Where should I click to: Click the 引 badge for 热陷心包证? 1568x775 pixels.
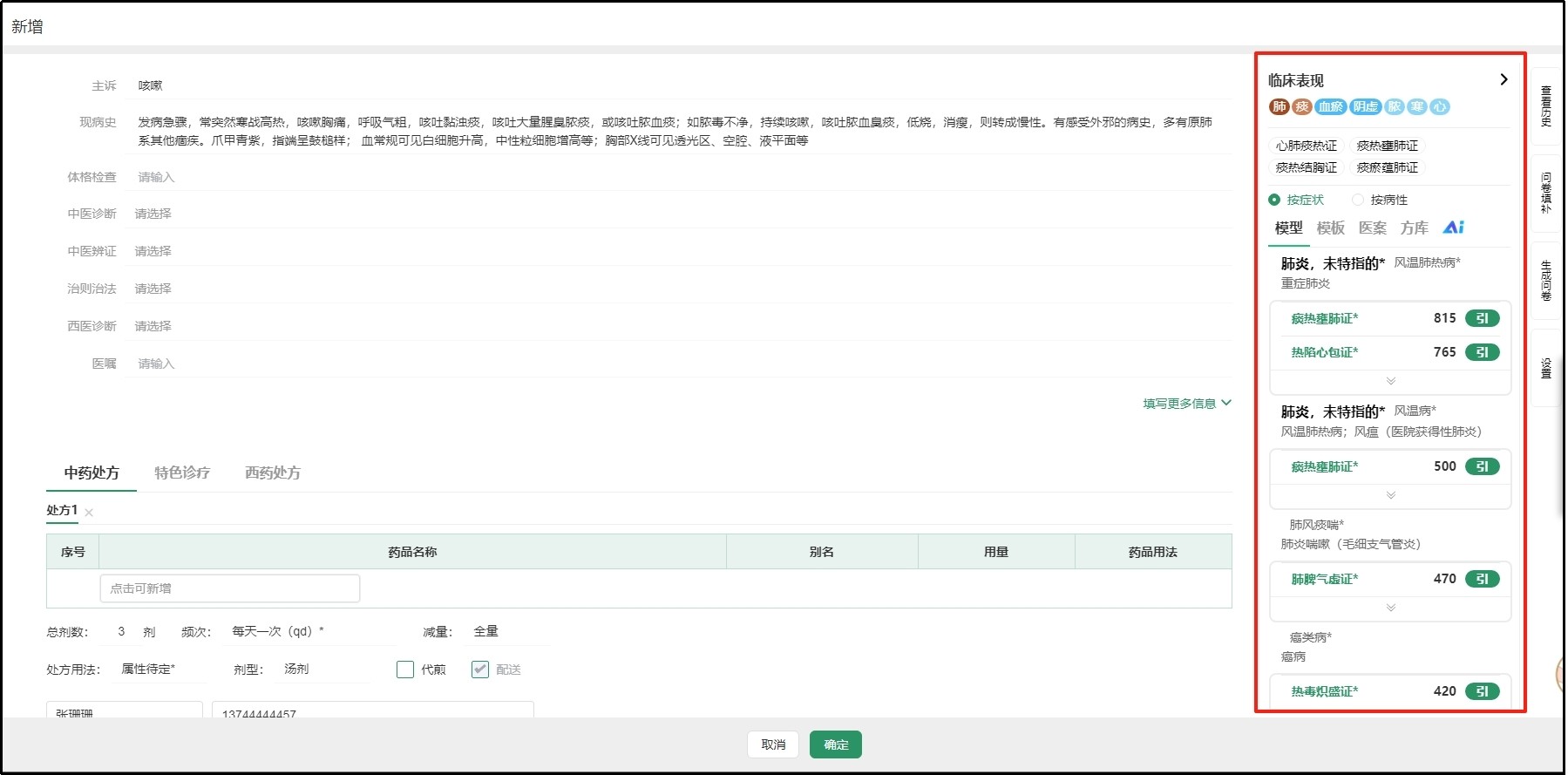coord(1482,352)
